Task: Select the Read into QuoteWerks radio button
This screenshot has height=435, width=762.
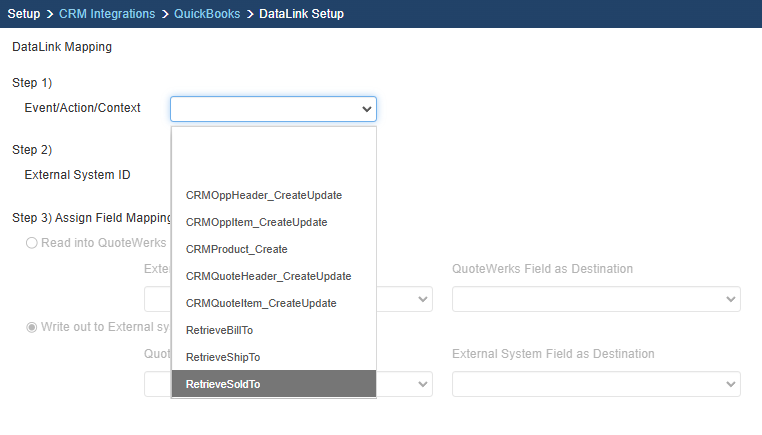Action: (32, 243)
